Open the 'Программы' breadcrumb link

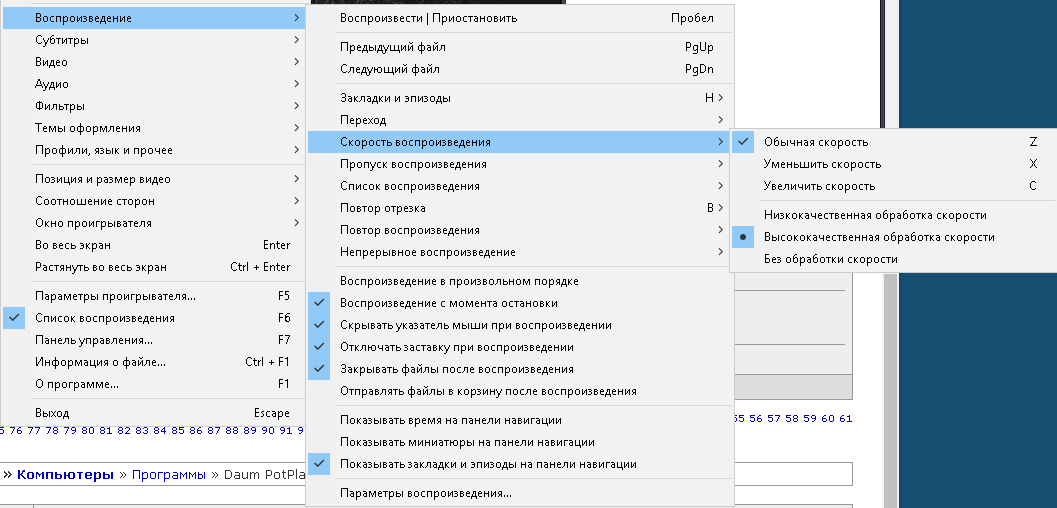click(169, 474)
